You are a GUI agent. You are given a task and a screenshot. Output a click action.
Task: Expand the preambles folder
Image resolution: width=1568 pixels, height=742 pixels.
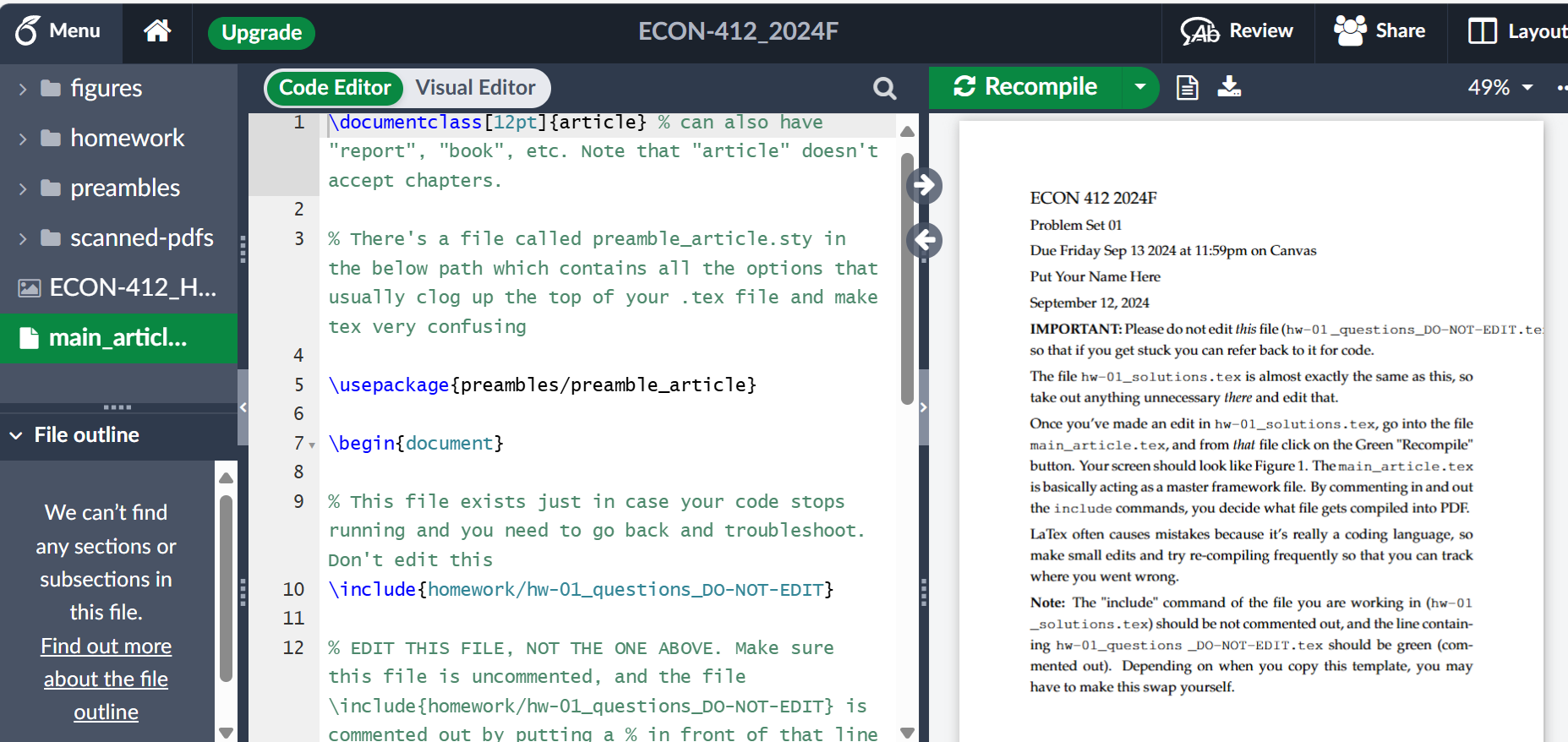(x=23, y=188)
